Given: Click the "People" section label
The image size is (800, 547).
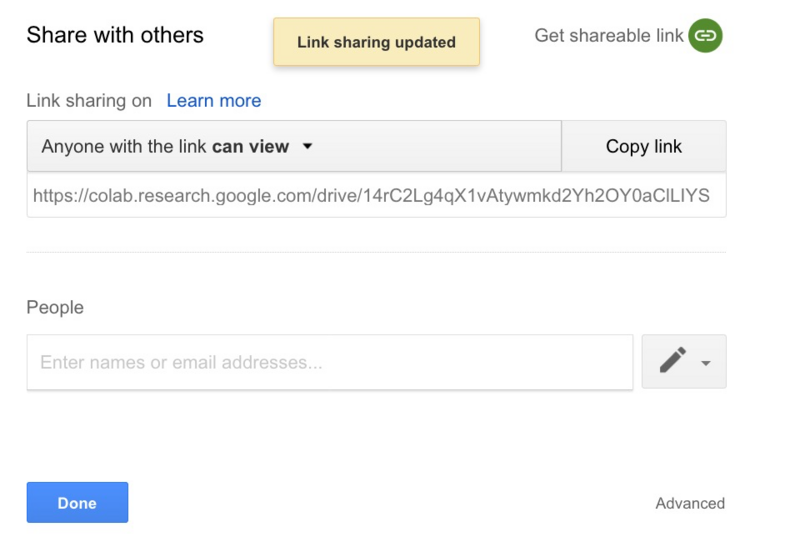Looking at the screenshot, I should (55, 308).
